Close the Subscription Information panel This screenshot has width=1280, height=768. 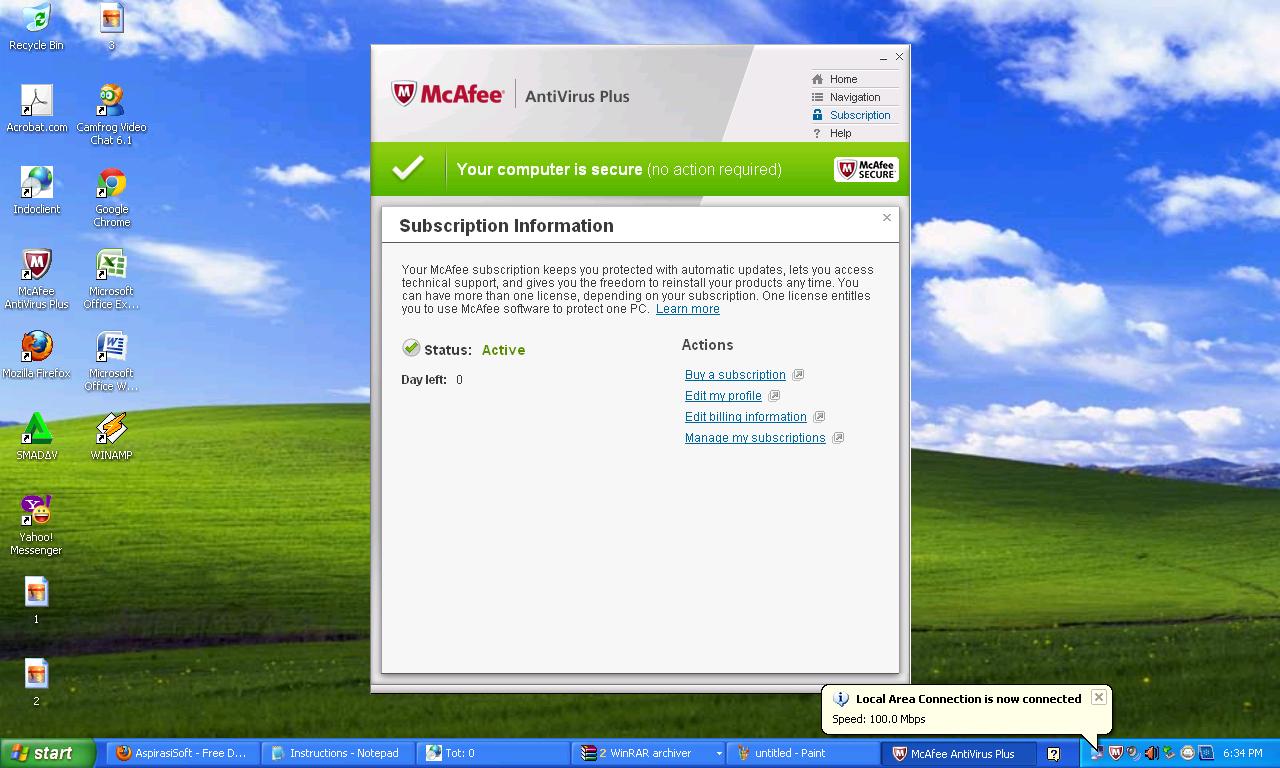coord(887,217)
